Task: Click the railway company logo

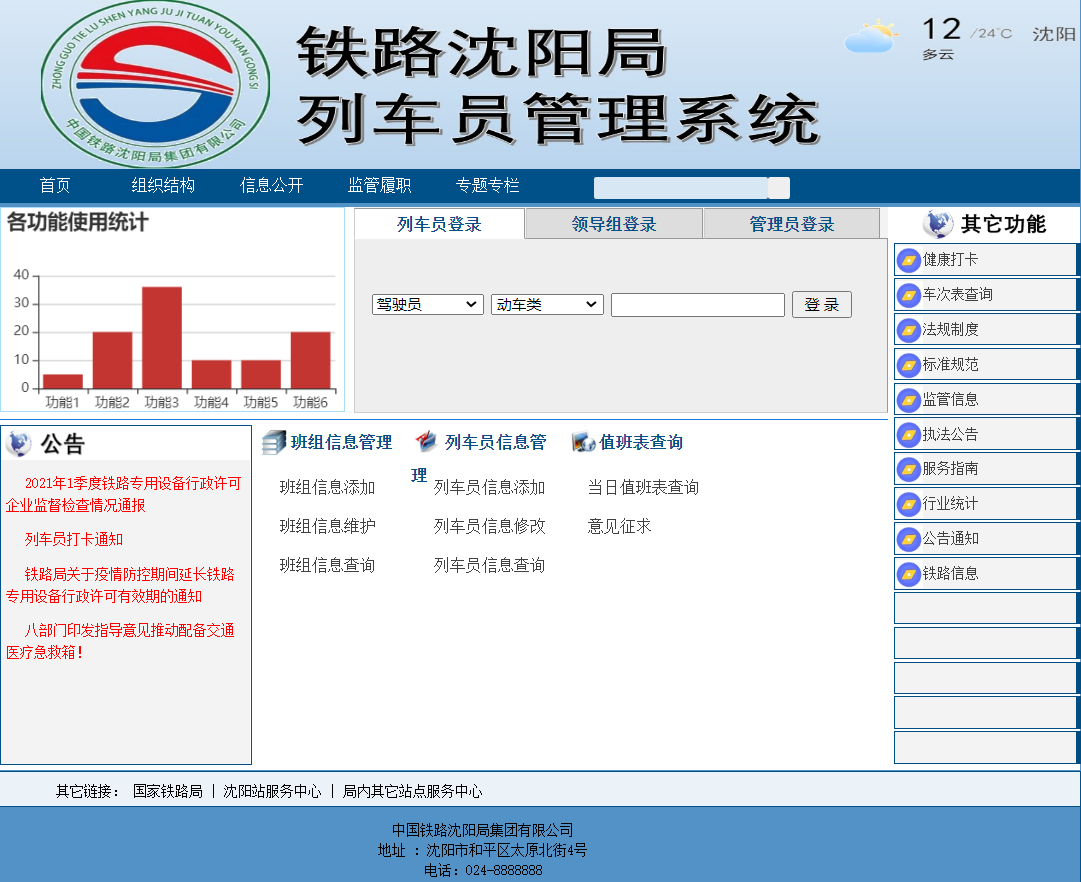Action: click(156, 84)
